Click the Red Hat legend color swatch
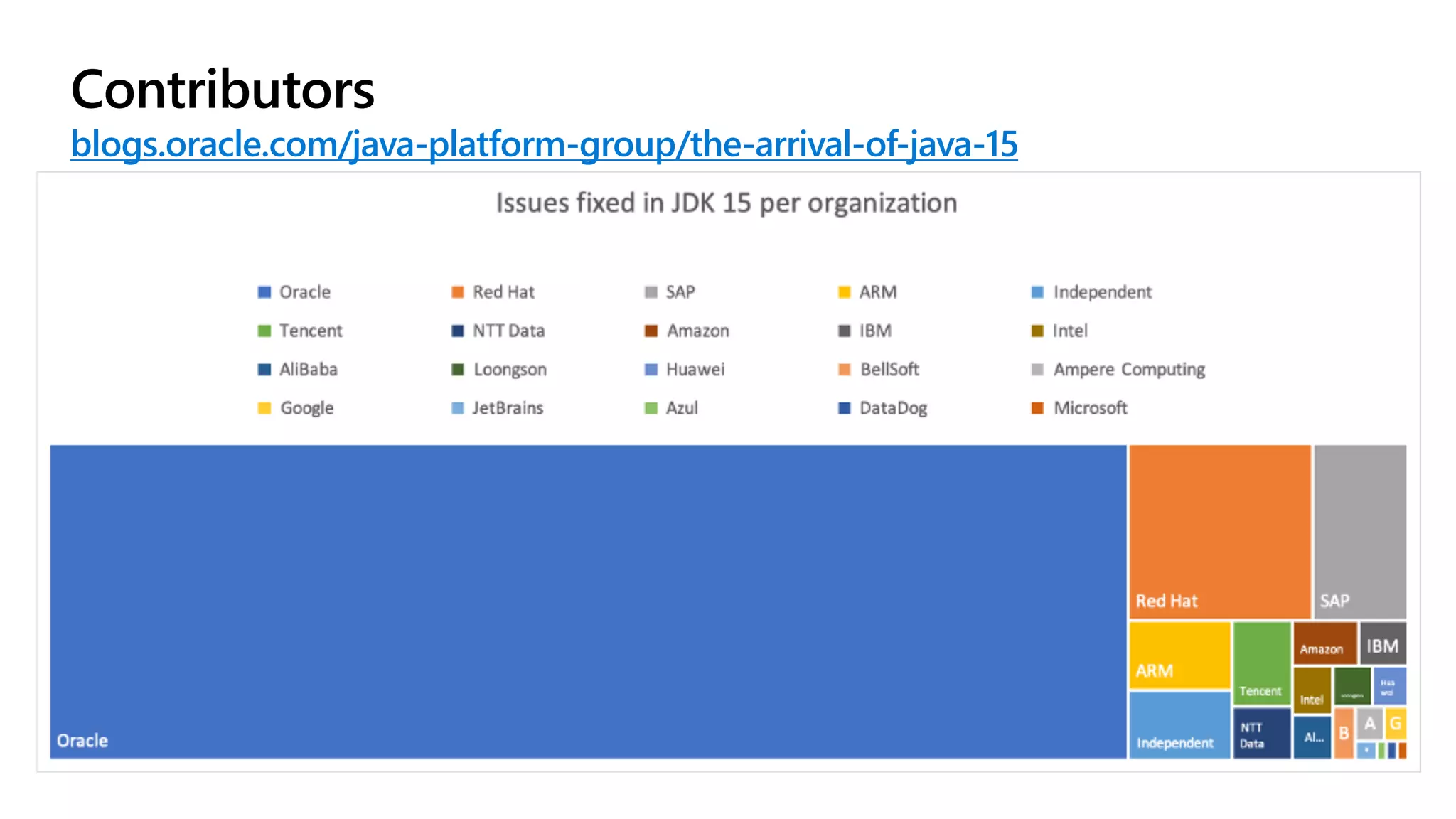Viewport: 1456px width, 819px height. click(x=458, y=292)
